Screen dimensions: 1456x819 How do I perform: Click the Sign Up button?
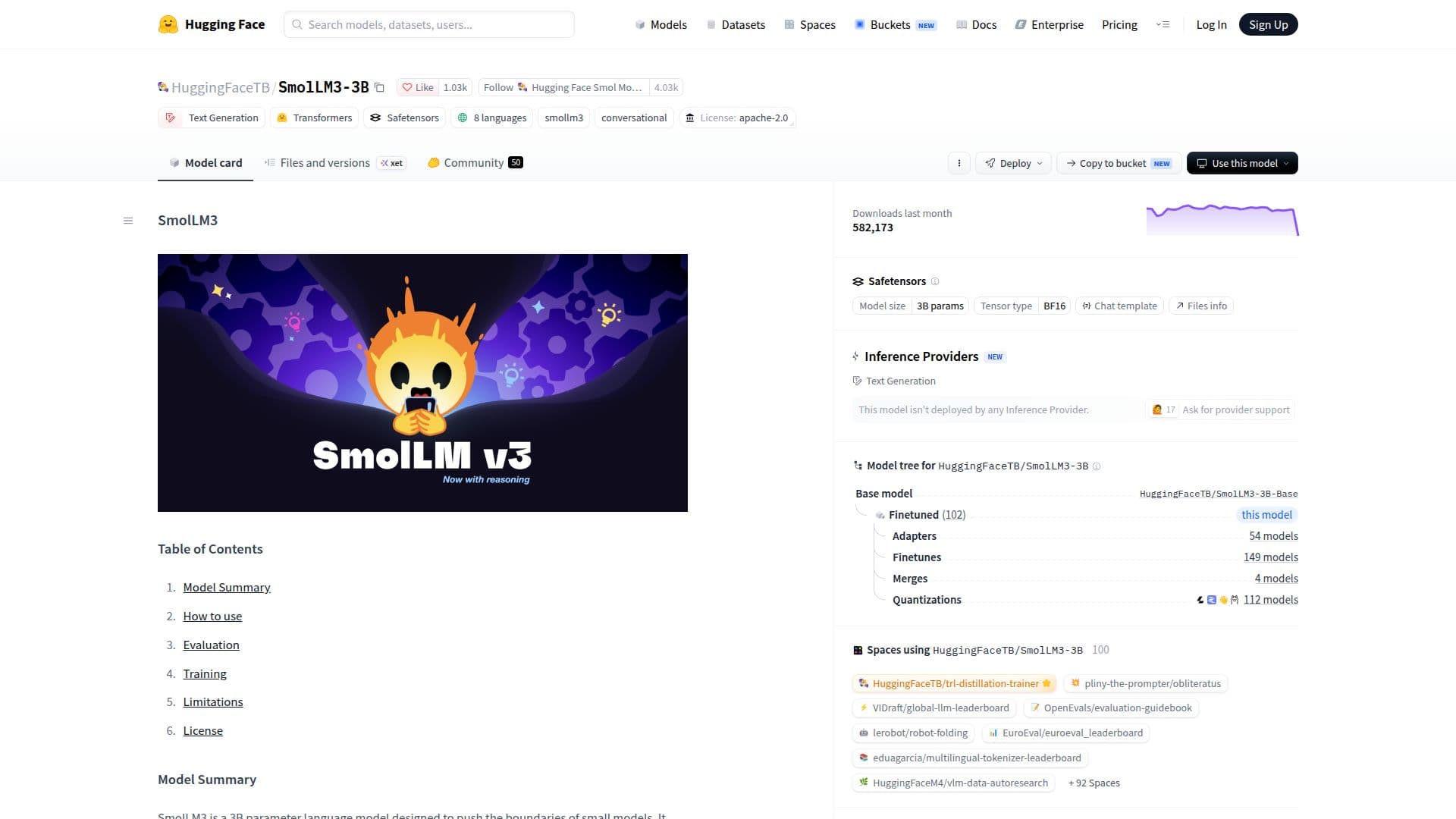[1268, 24]
